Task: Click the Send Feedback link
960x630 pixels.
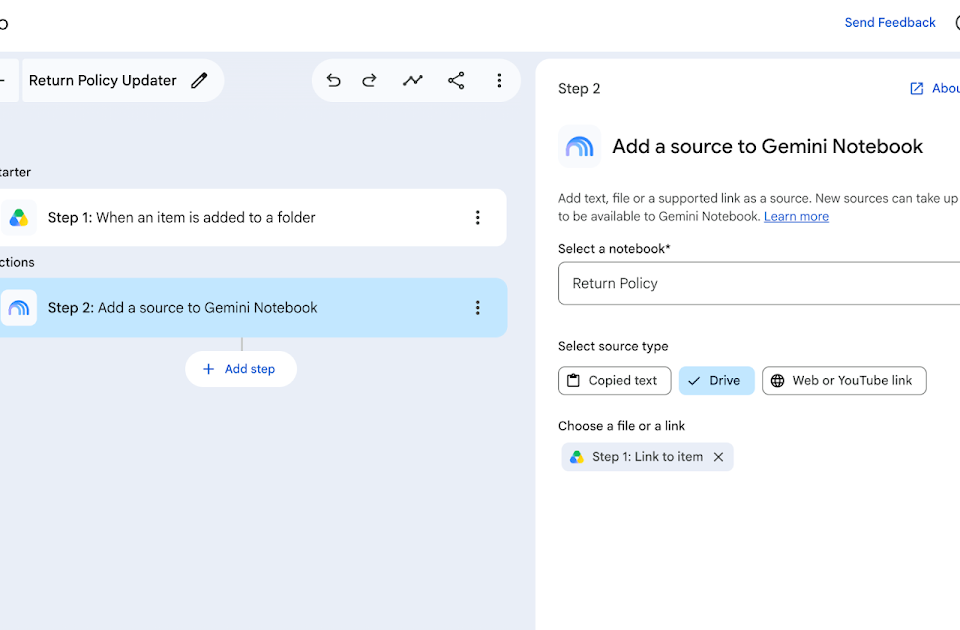Action: (x=890, y=23)
